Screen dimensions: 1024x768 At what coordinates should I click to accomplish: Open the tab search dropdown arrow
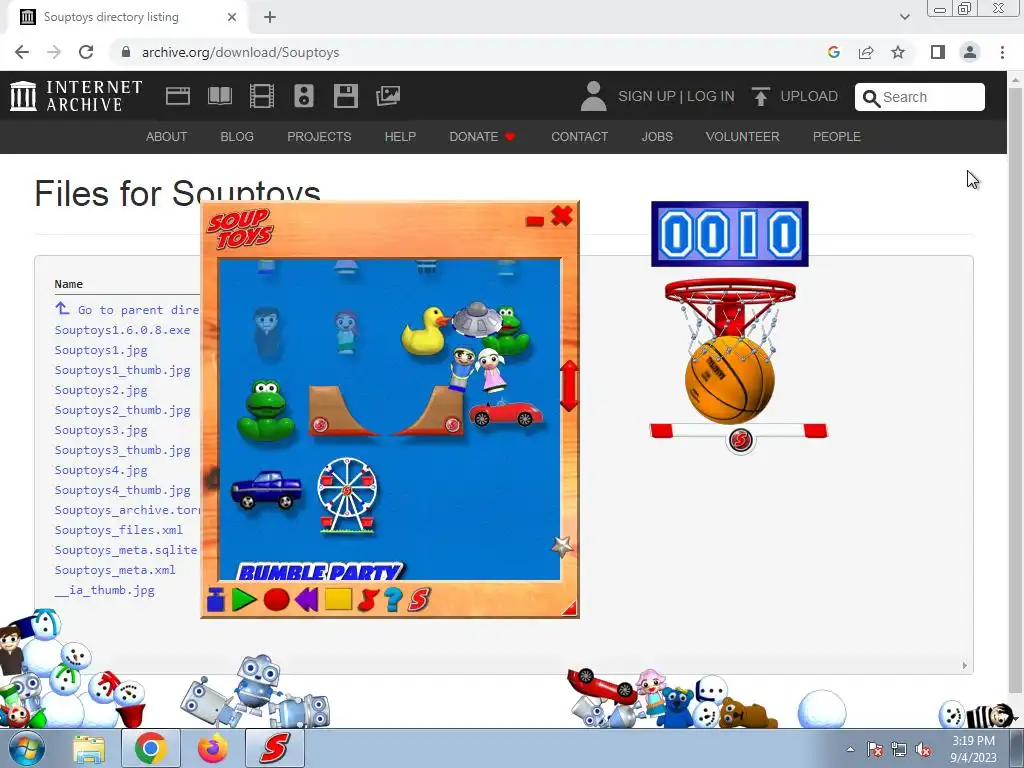pos(904,17)
